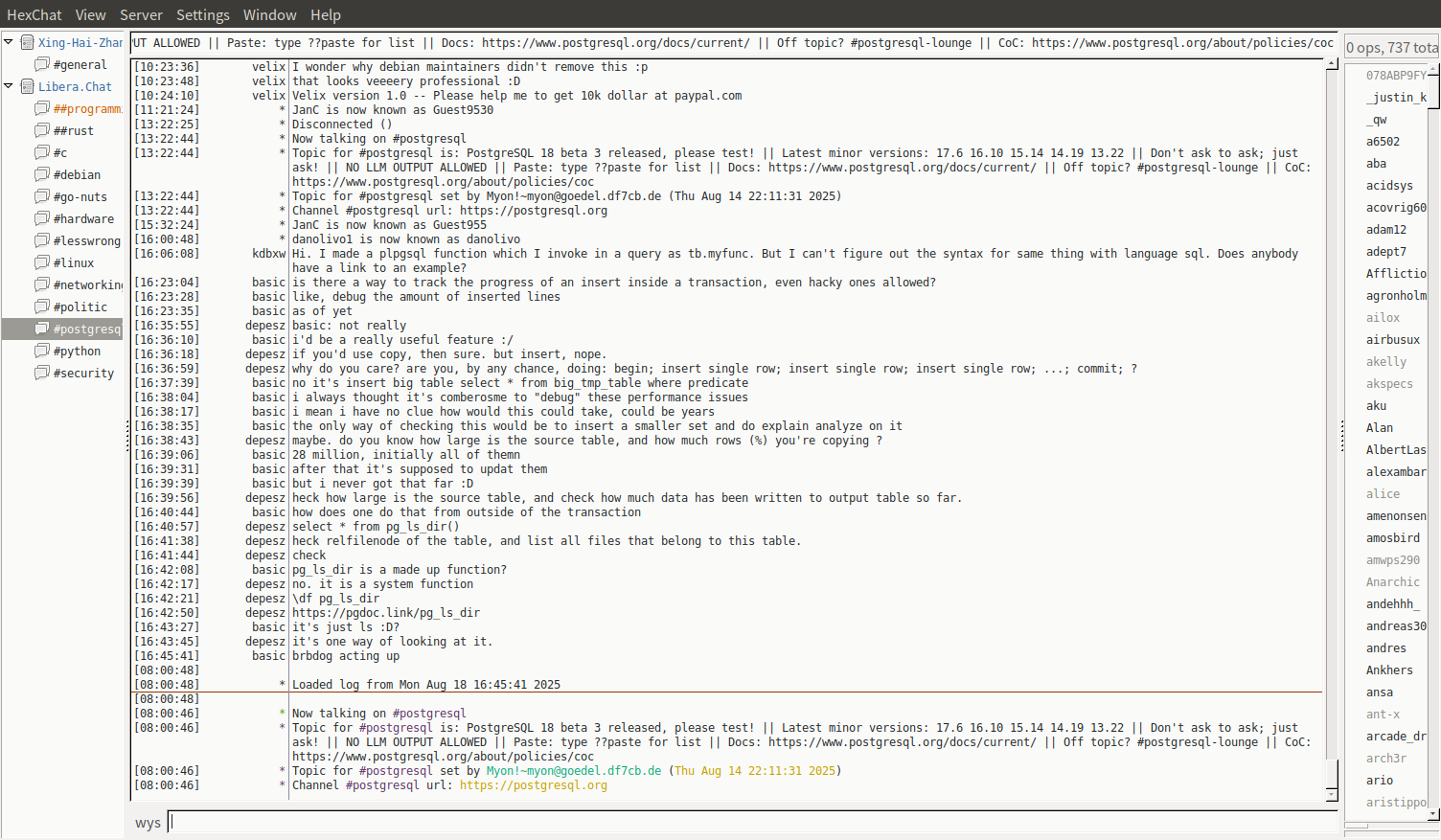
Task: Select user acidsys in user list
Action: pos(1389,186)
